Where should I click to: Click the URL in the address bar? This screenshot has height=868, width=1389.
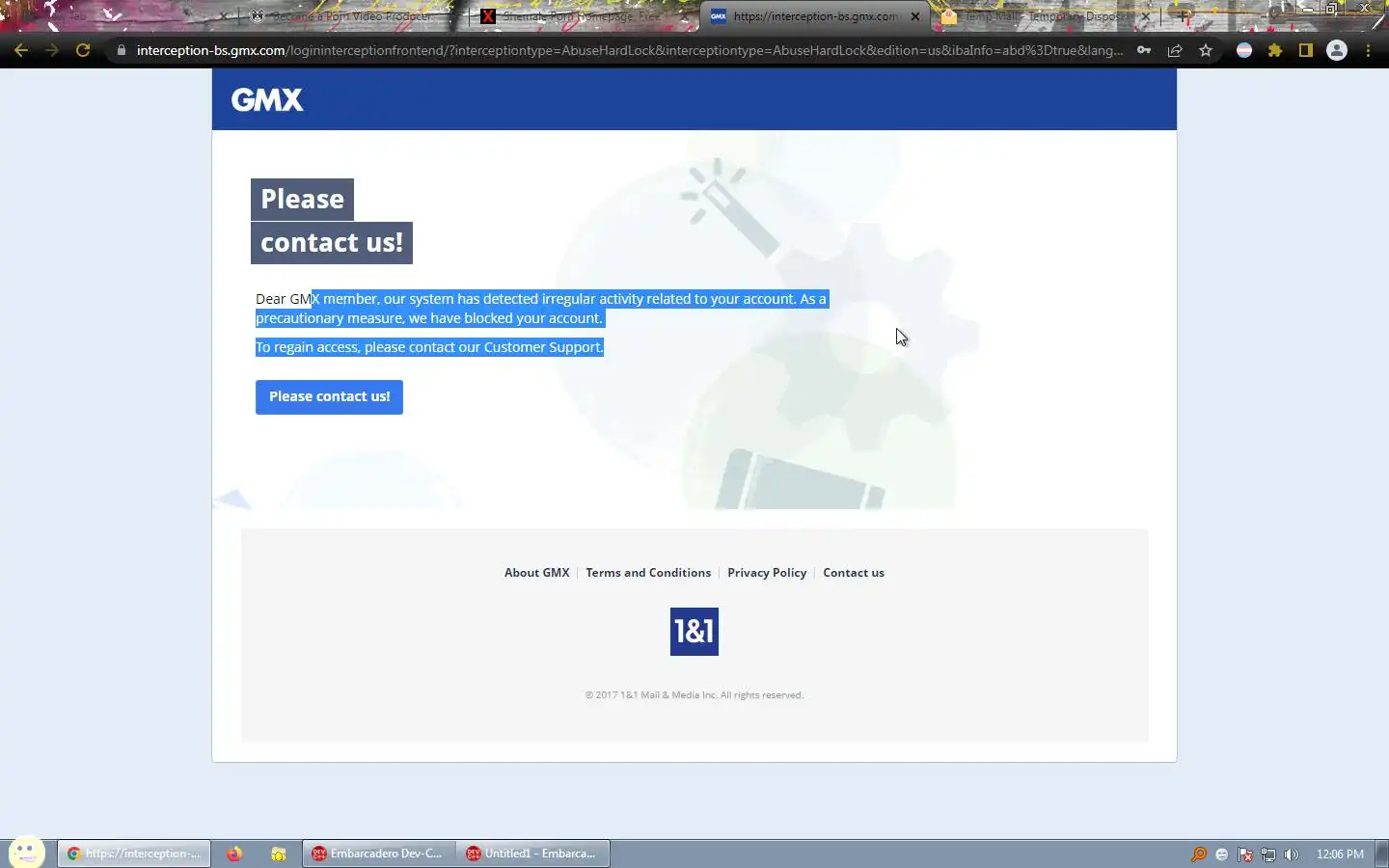[x=629, y=50]
